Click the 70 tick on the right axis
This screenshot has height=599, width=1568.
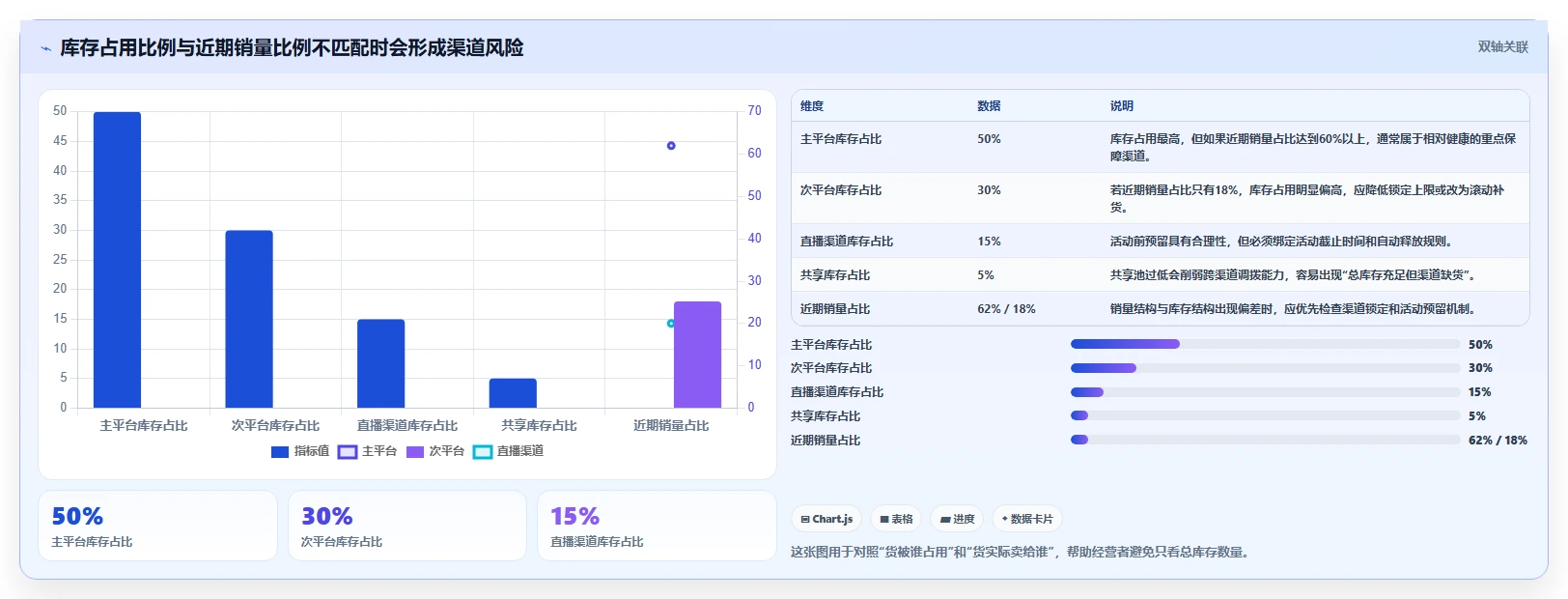(x=754, y=111)
